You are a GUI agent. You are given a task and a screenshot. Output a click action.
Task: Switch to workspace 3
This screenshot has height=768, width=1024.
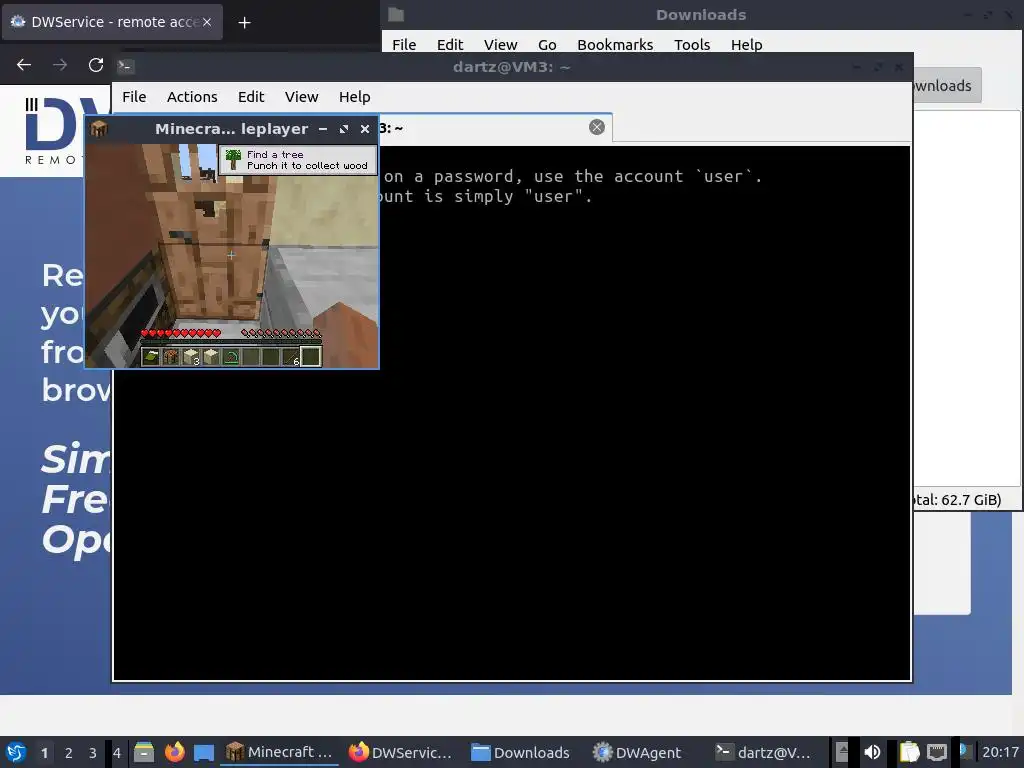click(93, 753)
